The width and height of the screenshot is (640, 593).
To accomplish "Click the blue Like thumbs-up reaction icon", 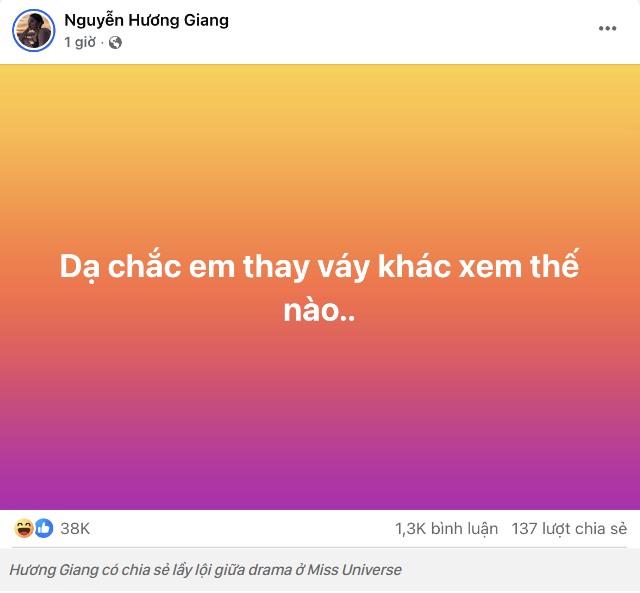I will click(43, 528).
